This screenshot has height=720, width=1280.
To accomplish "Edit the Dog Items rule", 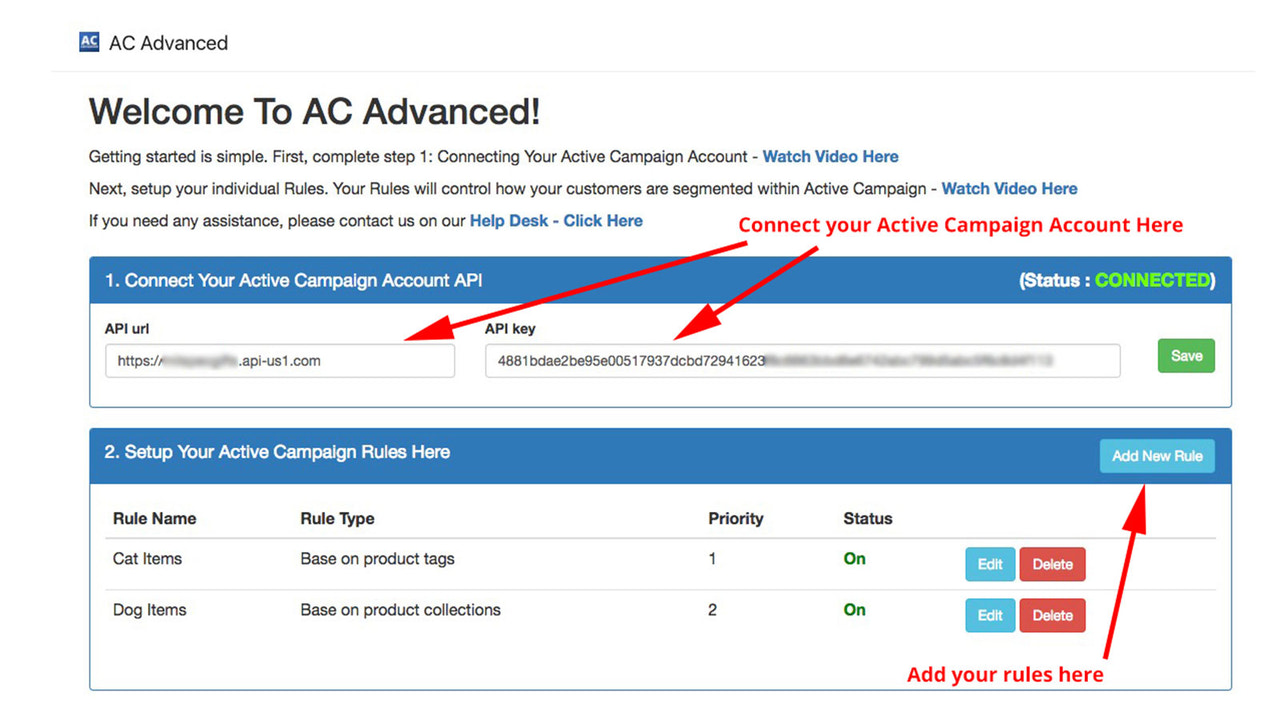I will pyautogui.click(x=990, y=615).
